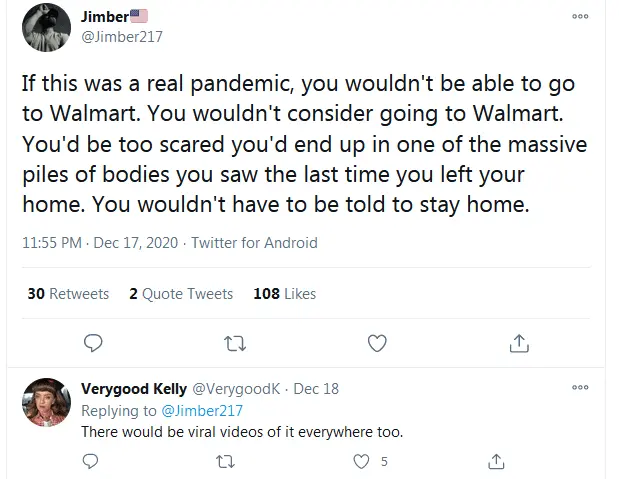This screenshot has width=619, height=479.
Task: Like Verygood Kelly's reply
Action: (x=363, y=461)
